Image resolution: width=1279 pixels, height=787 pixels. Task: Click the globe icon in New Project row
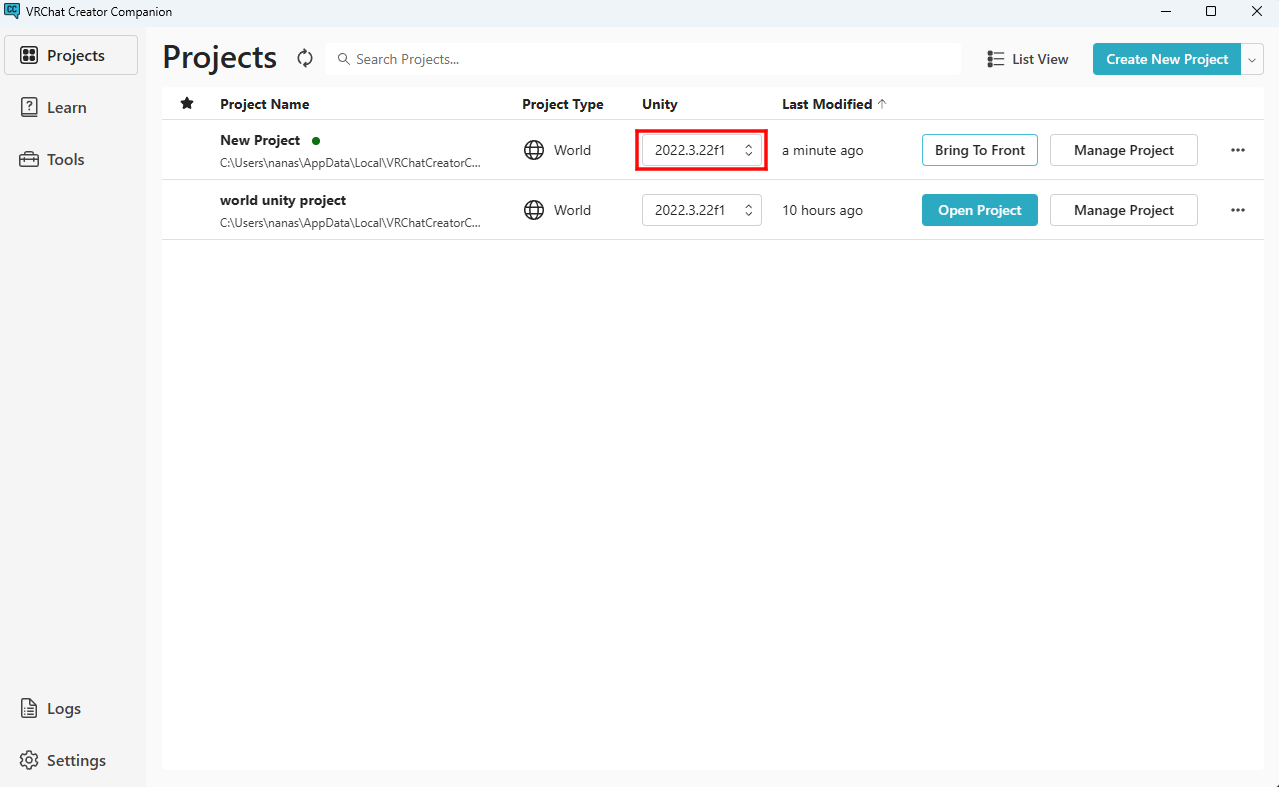coord(534,150)
